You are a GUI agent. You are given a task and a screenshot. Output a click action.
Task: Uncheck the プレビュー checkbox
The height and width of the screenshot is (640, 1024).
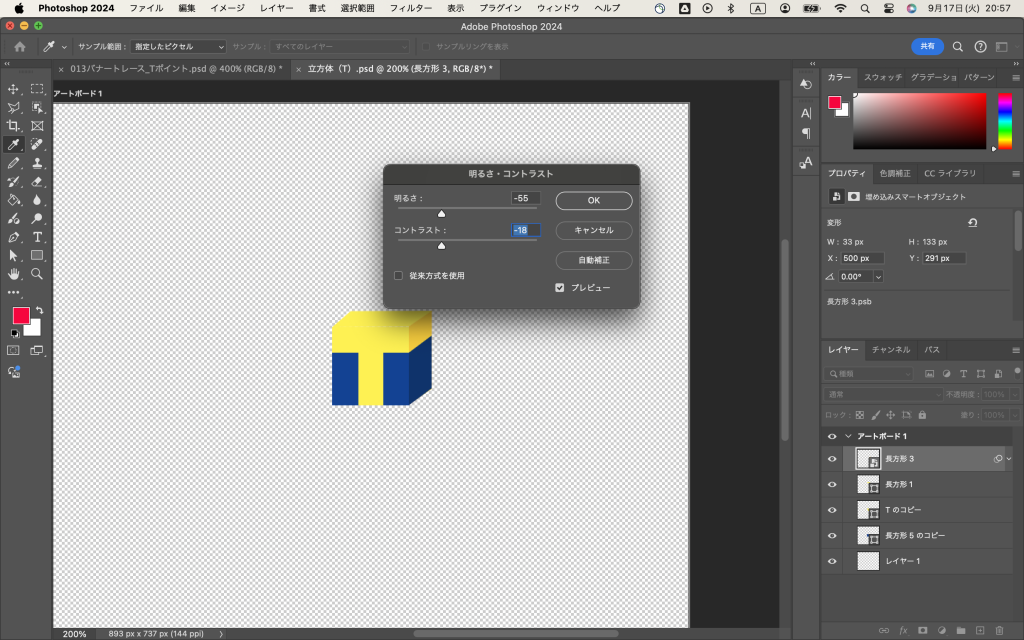tap(560, 287)
